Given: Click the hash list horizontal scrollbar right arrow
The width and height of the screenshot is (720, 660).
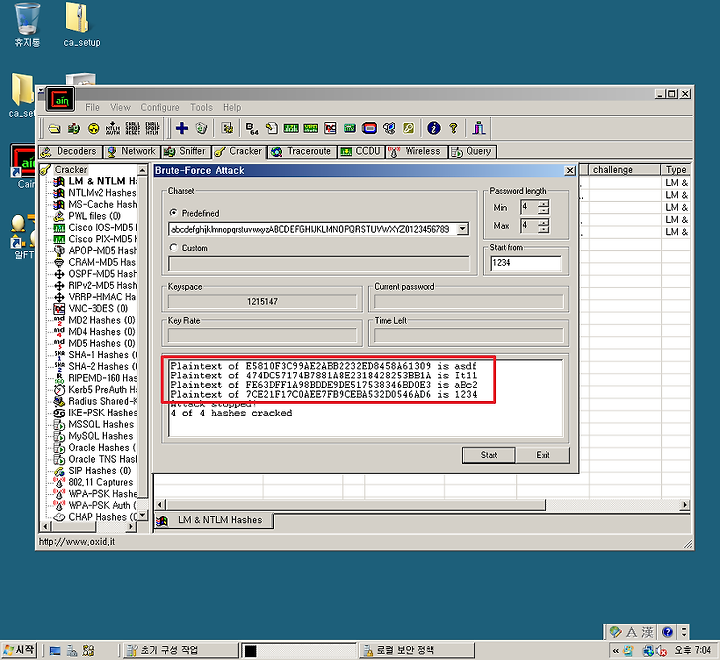Looking at the screenshot, I should tap(685, 505).
